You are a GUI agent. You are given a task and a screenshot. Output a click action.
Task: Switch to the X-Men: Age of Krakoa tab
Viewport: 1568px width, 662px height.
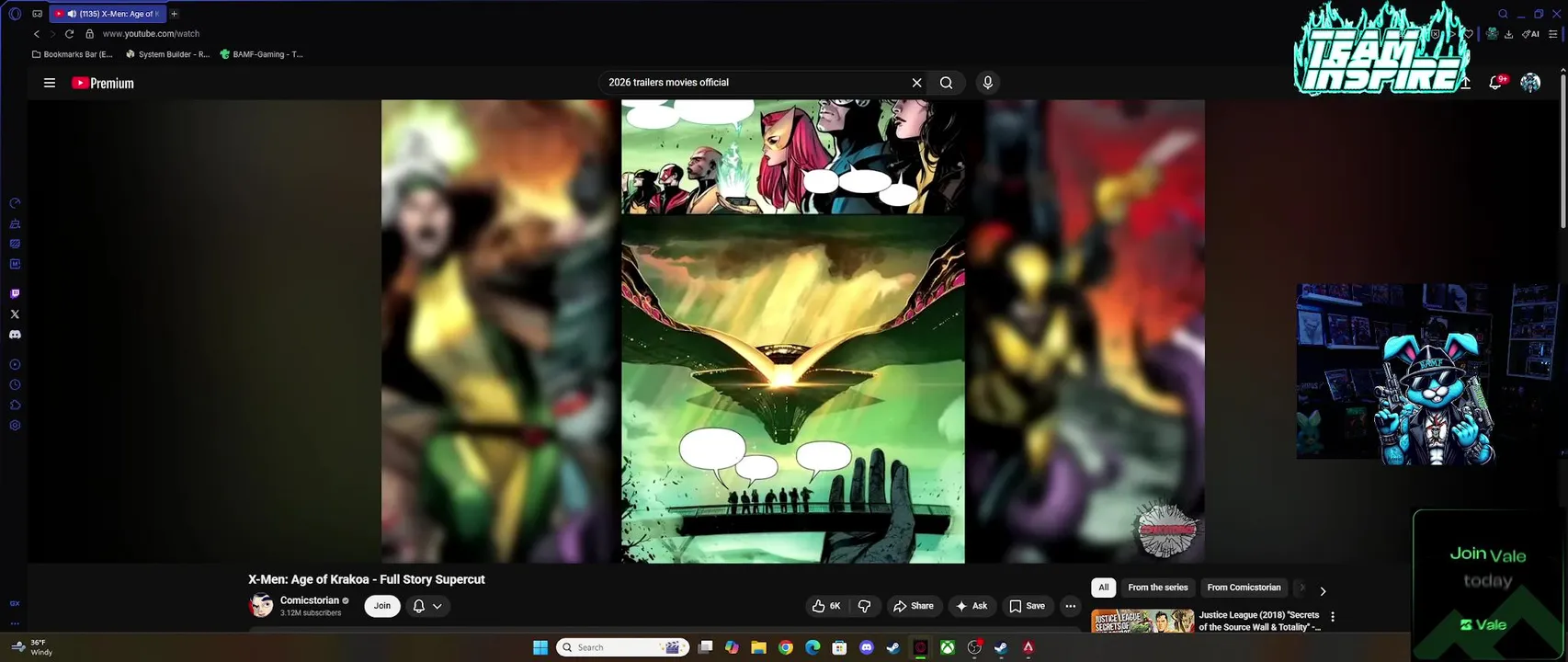click(108, 14)
